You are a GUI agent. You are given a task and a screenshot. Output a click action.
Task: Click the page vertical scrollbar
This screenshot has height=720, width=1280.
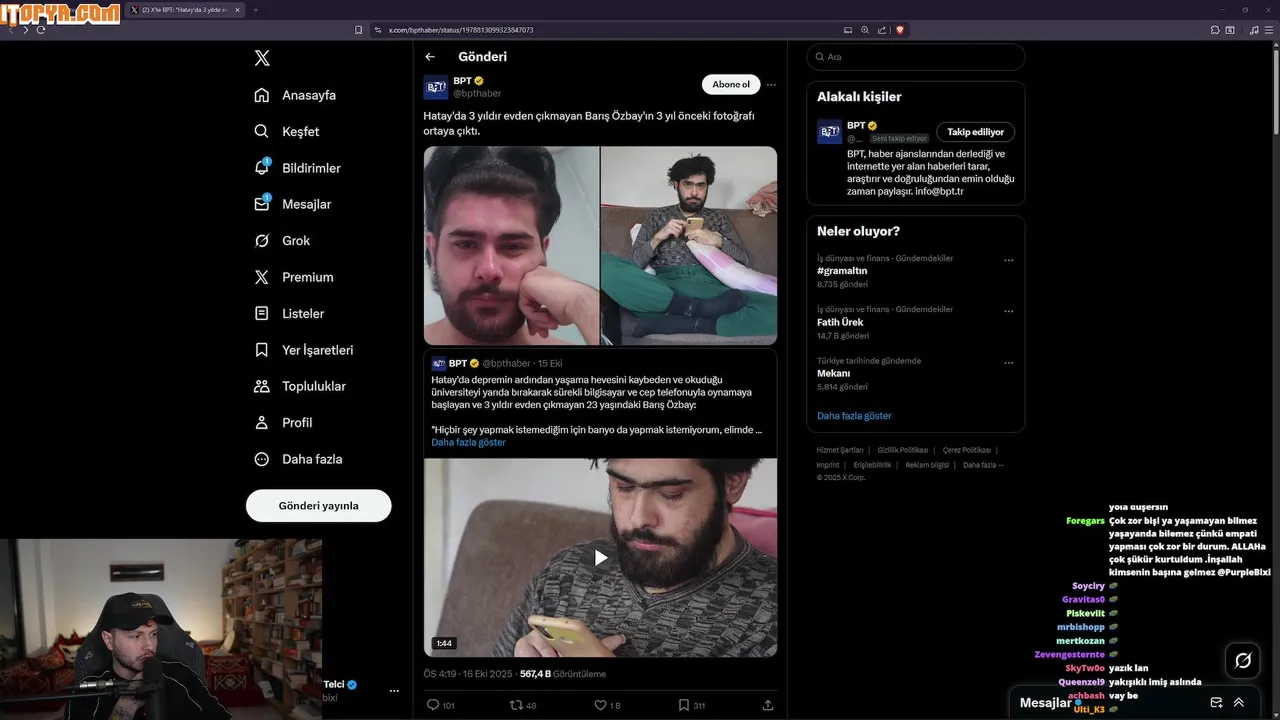[1275, 90]
